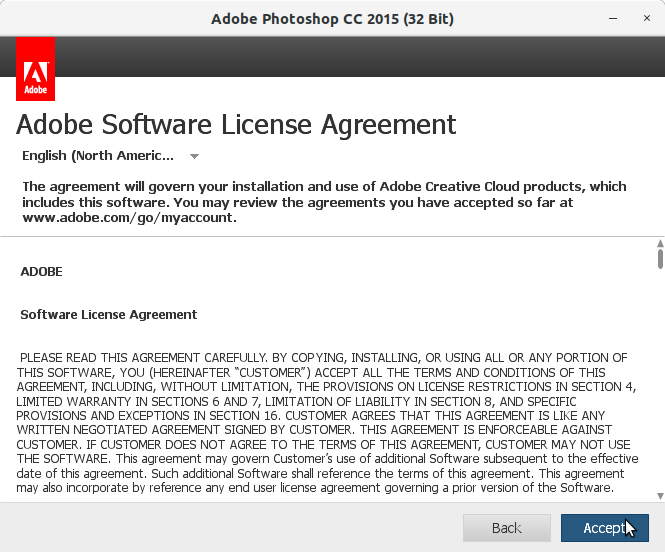This screenshot has height=552, width=665.
Task: Click the Accept button
Action: coord(604,528)
